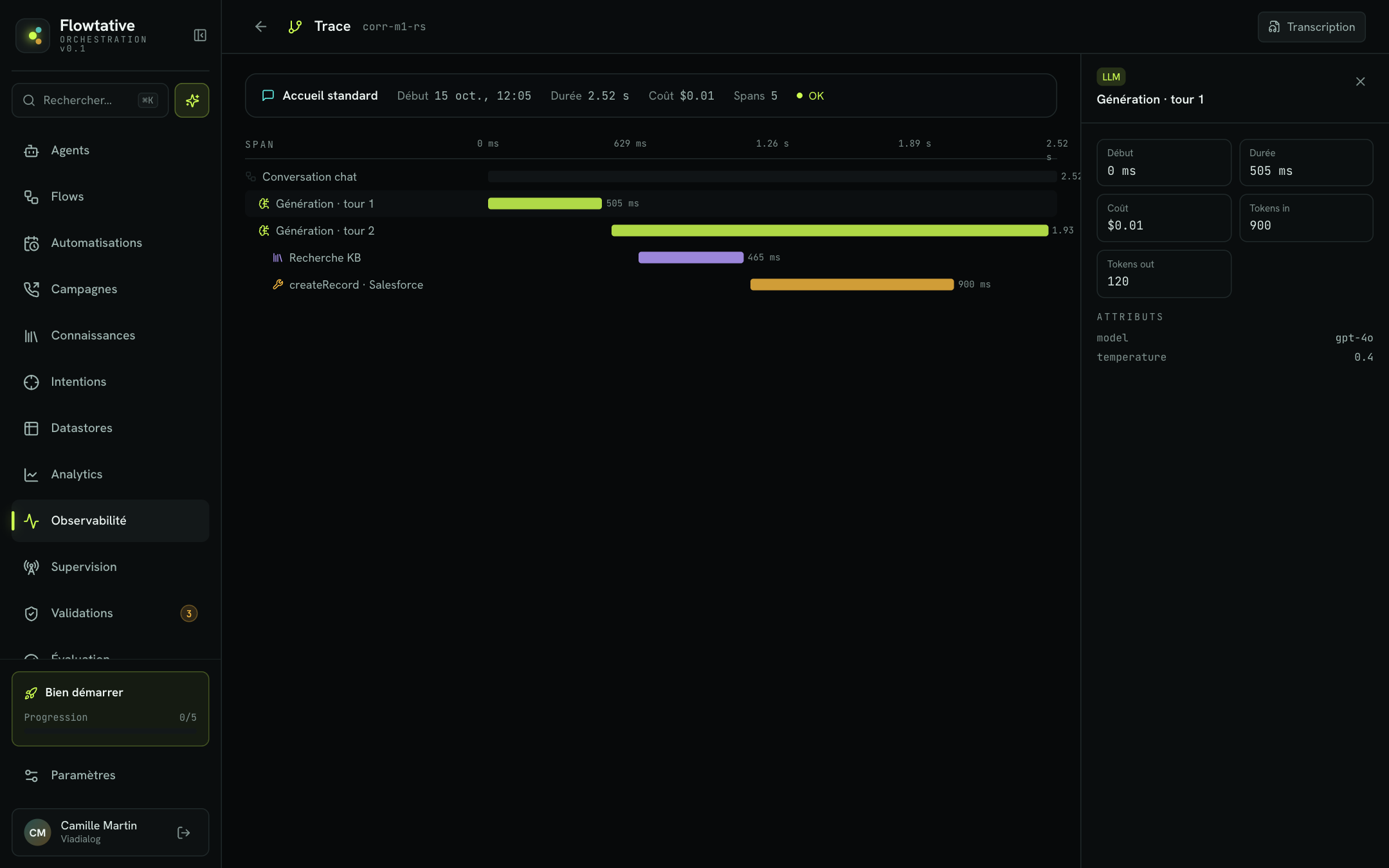Click the OK status indicator
The height and width of the screenshot is (868, 1389).
click(x=810, y=96)
